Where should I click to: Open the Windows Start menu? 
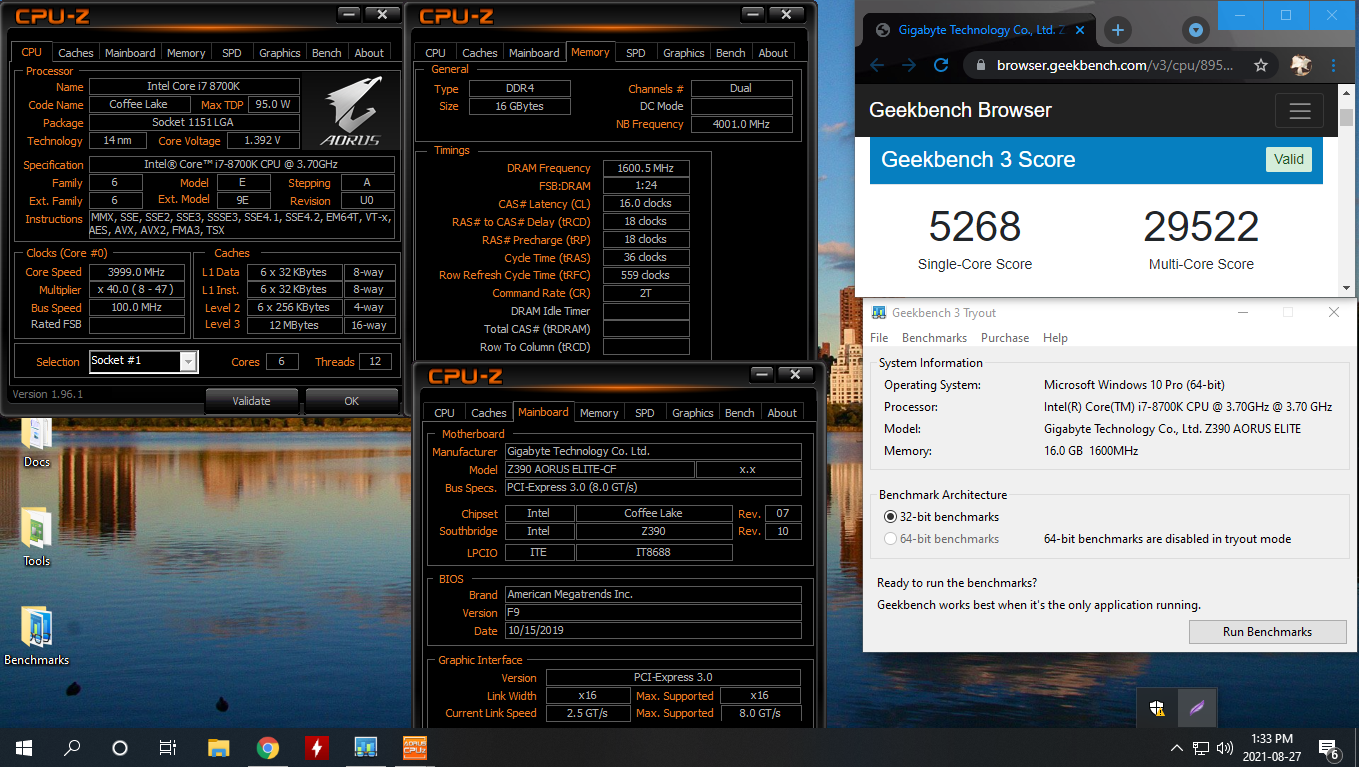pos(24,747)
